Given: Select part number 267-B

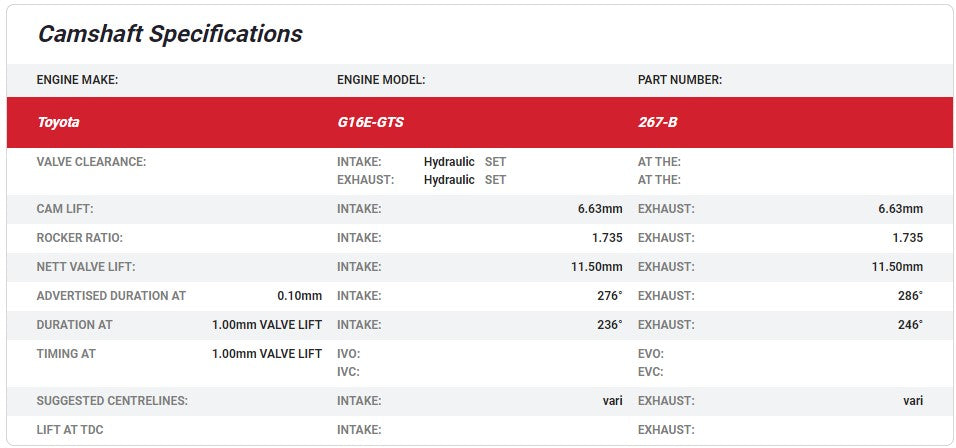Looking at the screenshot, I should pyautogui.click(x=657, y=123).
